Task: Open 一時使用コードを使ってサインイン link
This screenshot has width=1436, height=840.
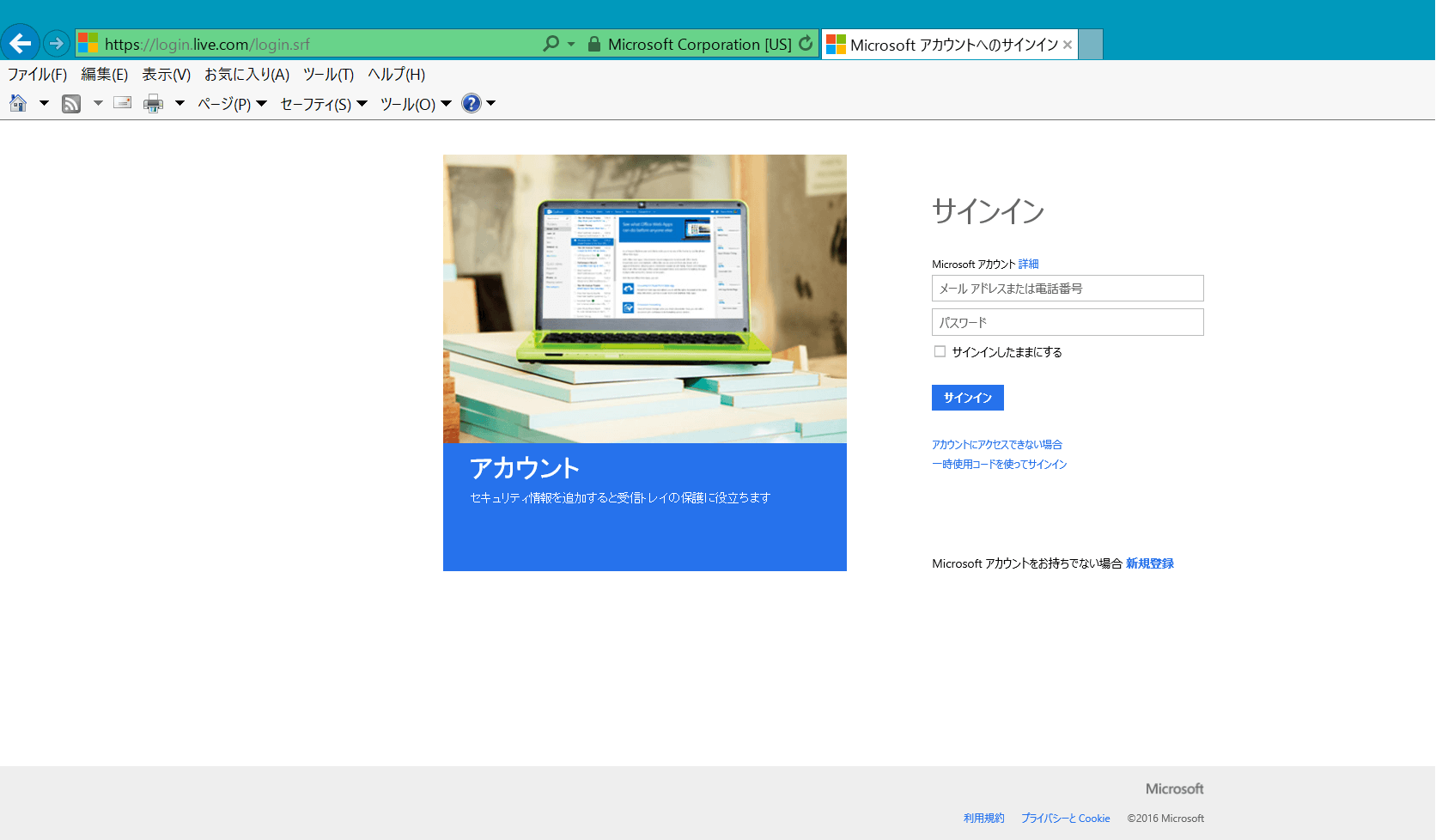Action: coord(1000,465)
